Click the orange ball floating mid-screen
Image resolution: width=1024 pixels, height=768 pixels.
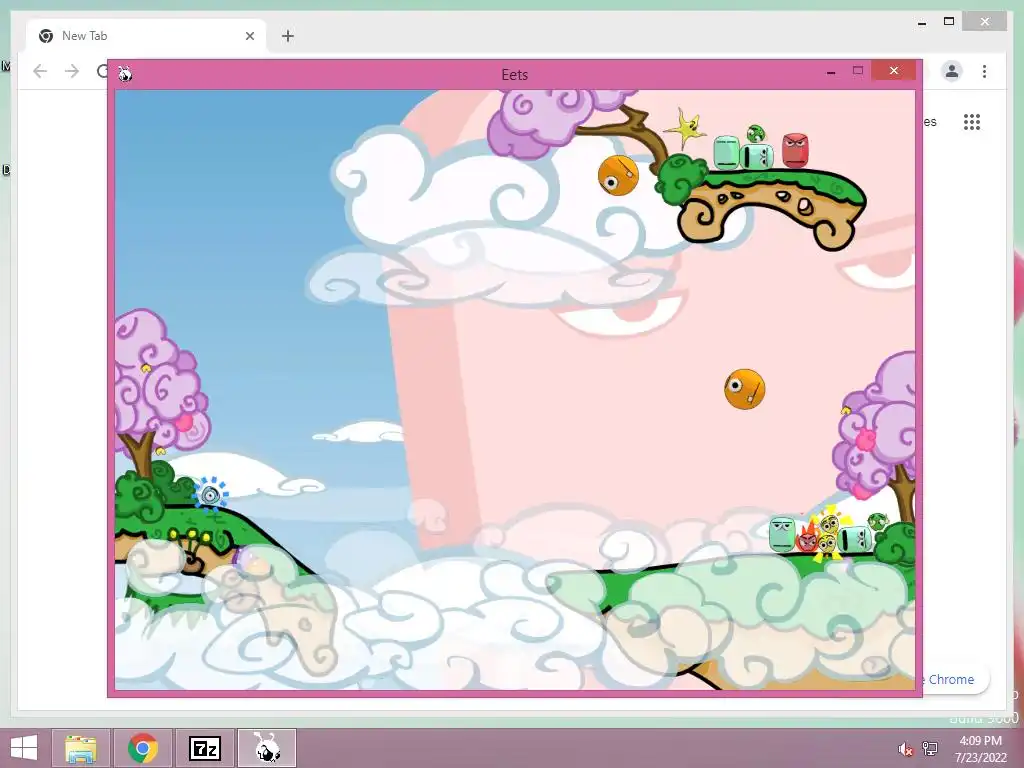[x=744, y=389]
